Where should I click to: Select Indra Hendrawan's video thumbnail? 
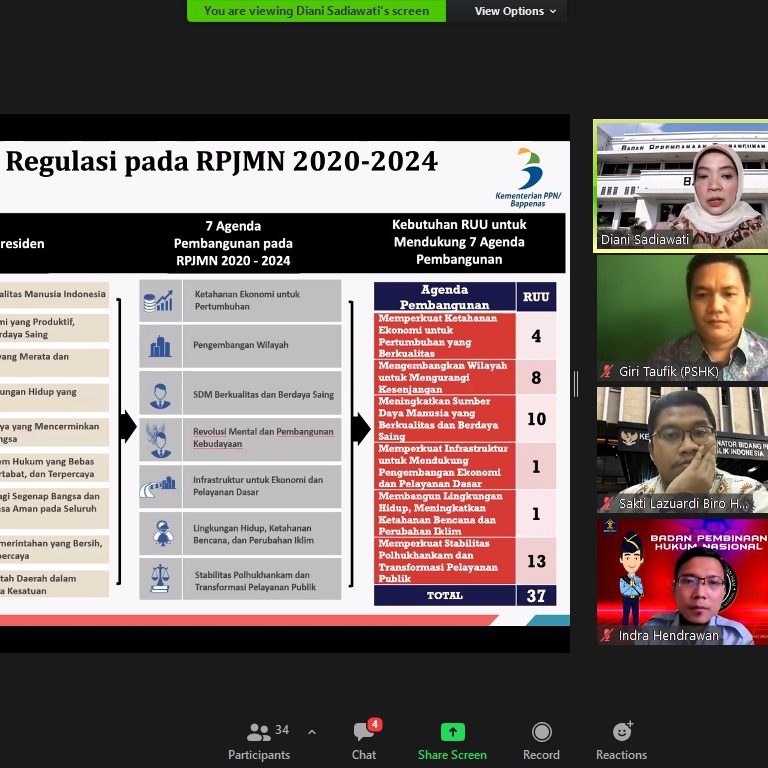pos(681,578)
